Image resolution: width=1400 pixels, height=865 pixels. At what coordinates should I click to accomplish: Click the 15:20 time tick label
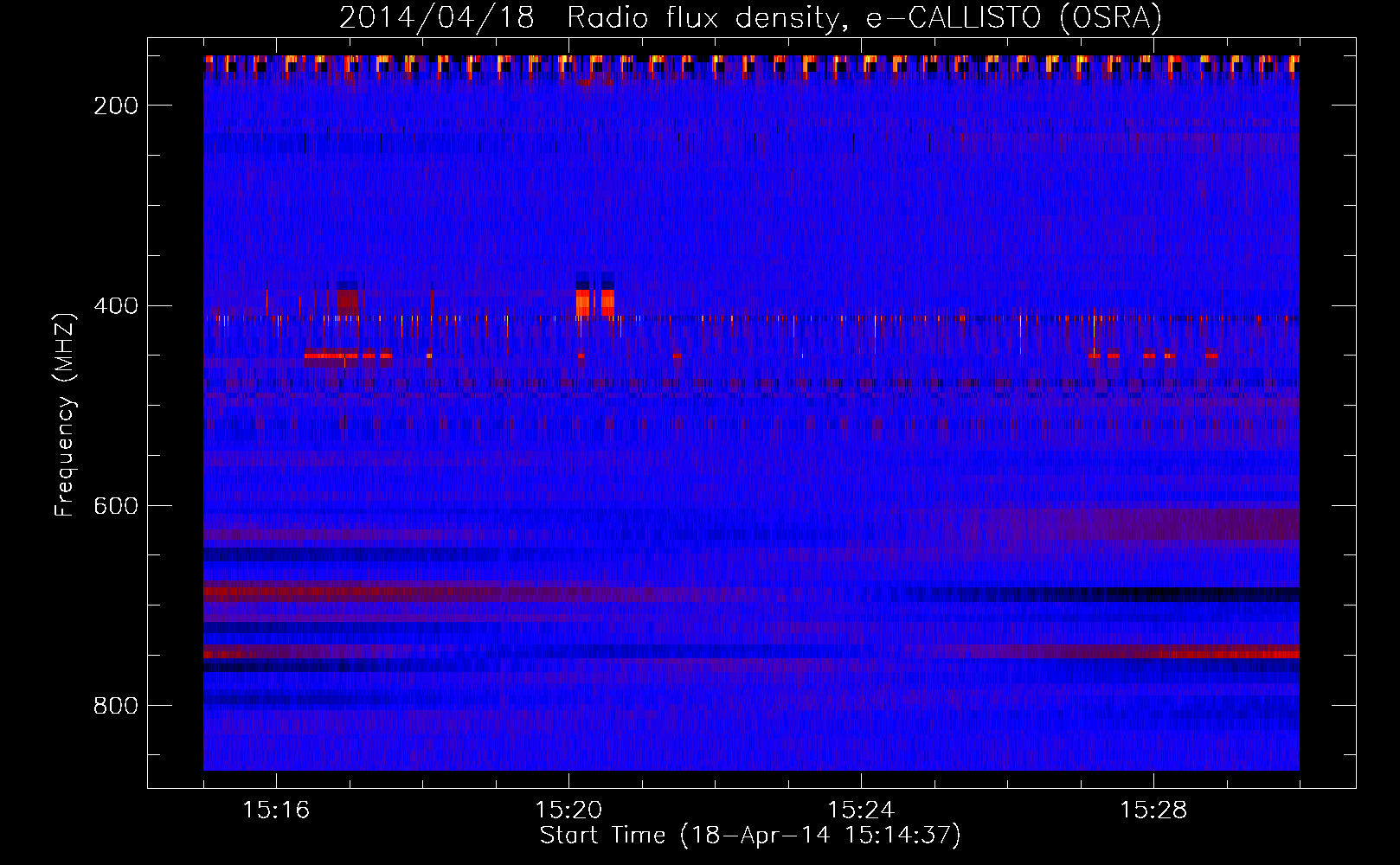tap(568, 811)
